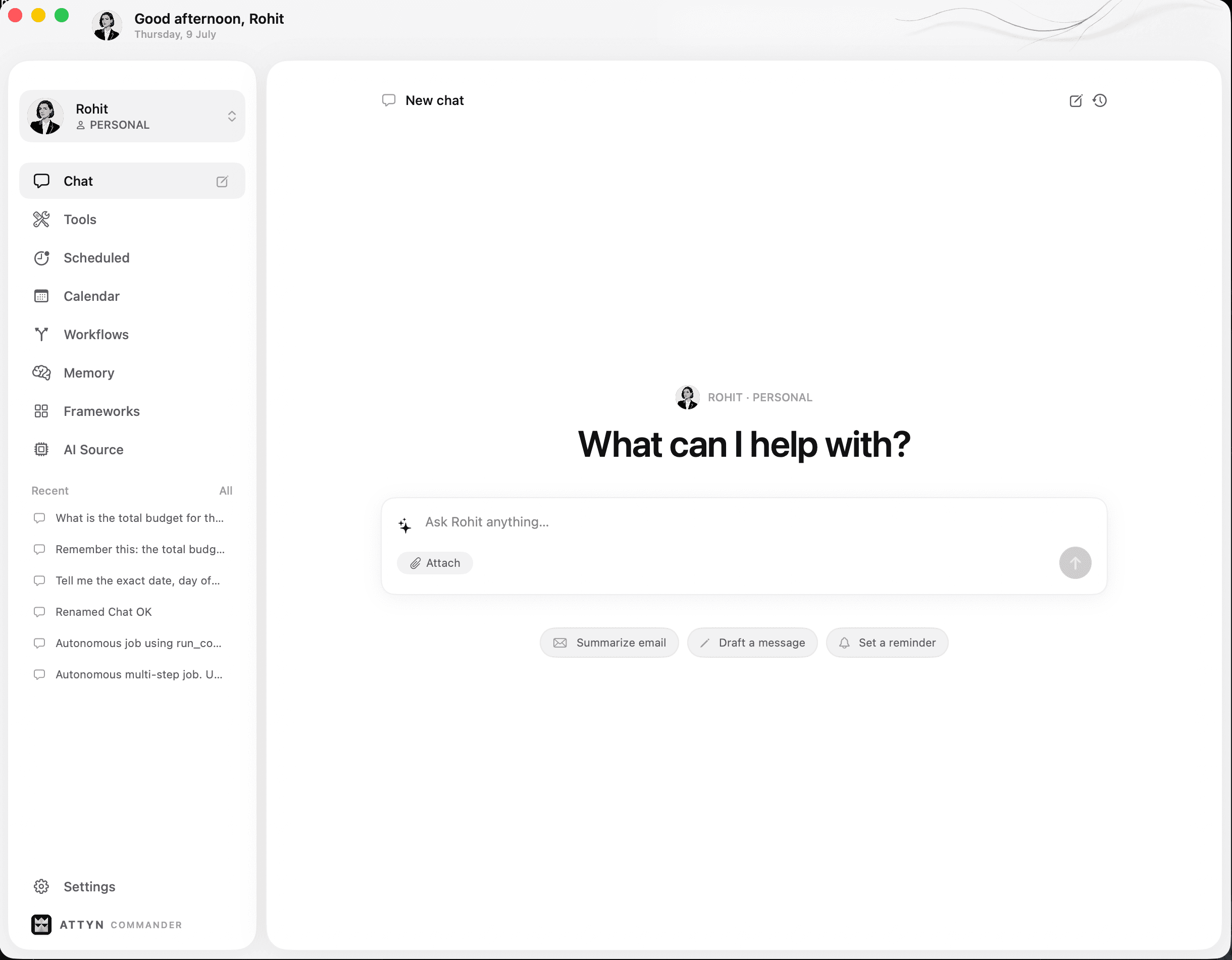Click chat bubble icon beside 'Renamed Chat OK'
Viewport: 1232px width, 960px height.
tap(39, 612)
